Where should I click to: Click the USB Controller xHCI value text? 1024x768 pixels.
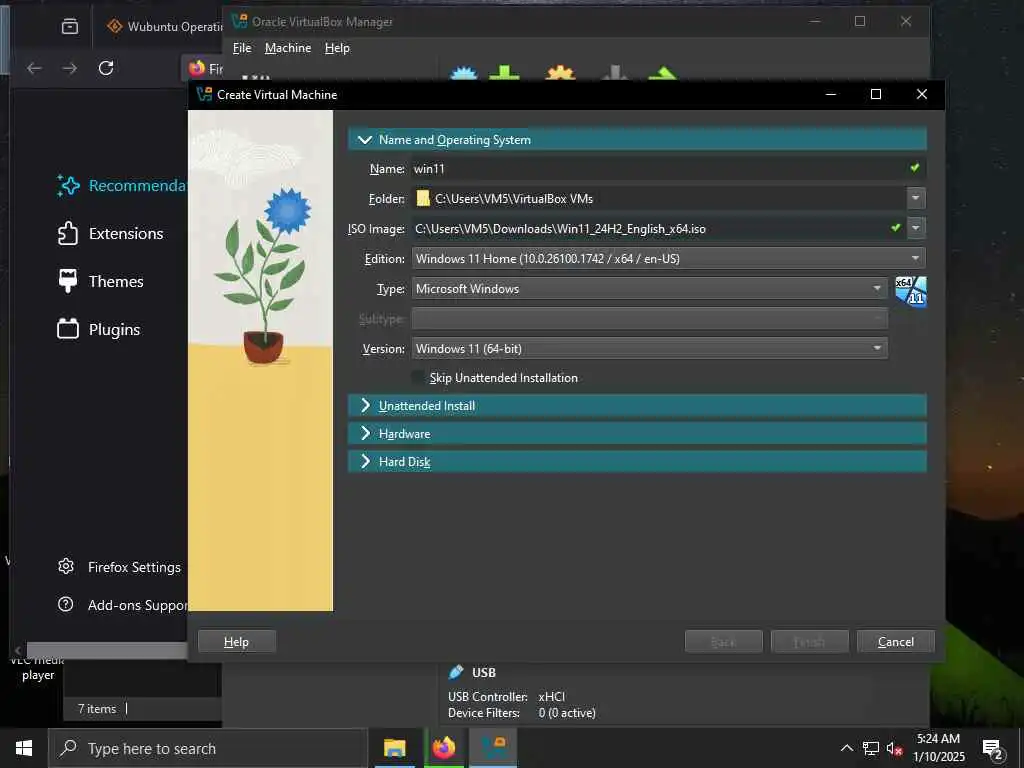(552, 697)
